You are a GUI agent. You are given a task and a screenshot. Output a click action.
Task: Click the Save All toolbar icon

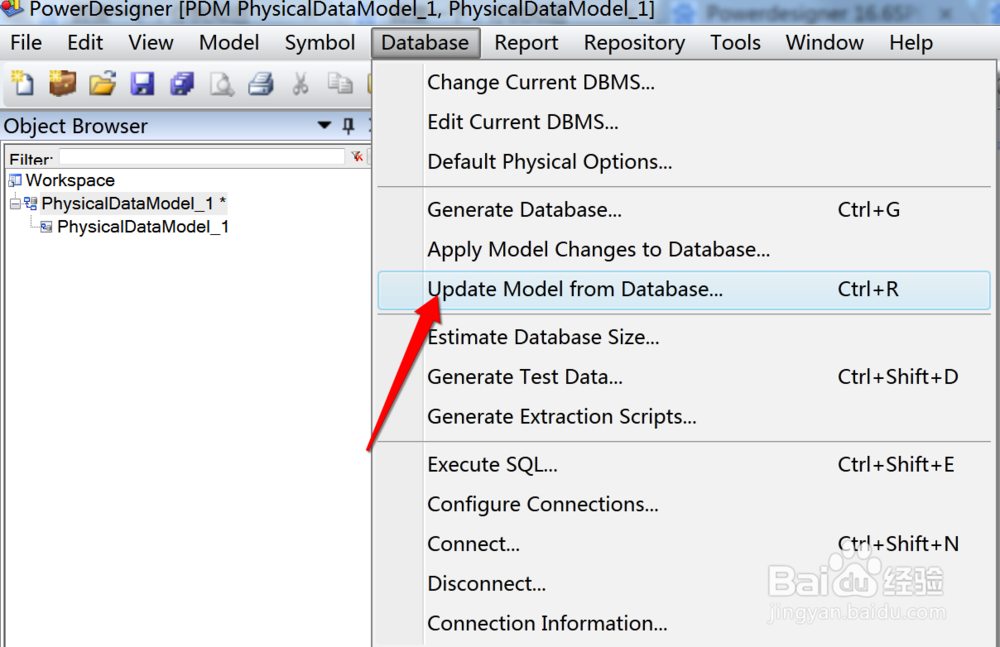click(x=182, y=84)
